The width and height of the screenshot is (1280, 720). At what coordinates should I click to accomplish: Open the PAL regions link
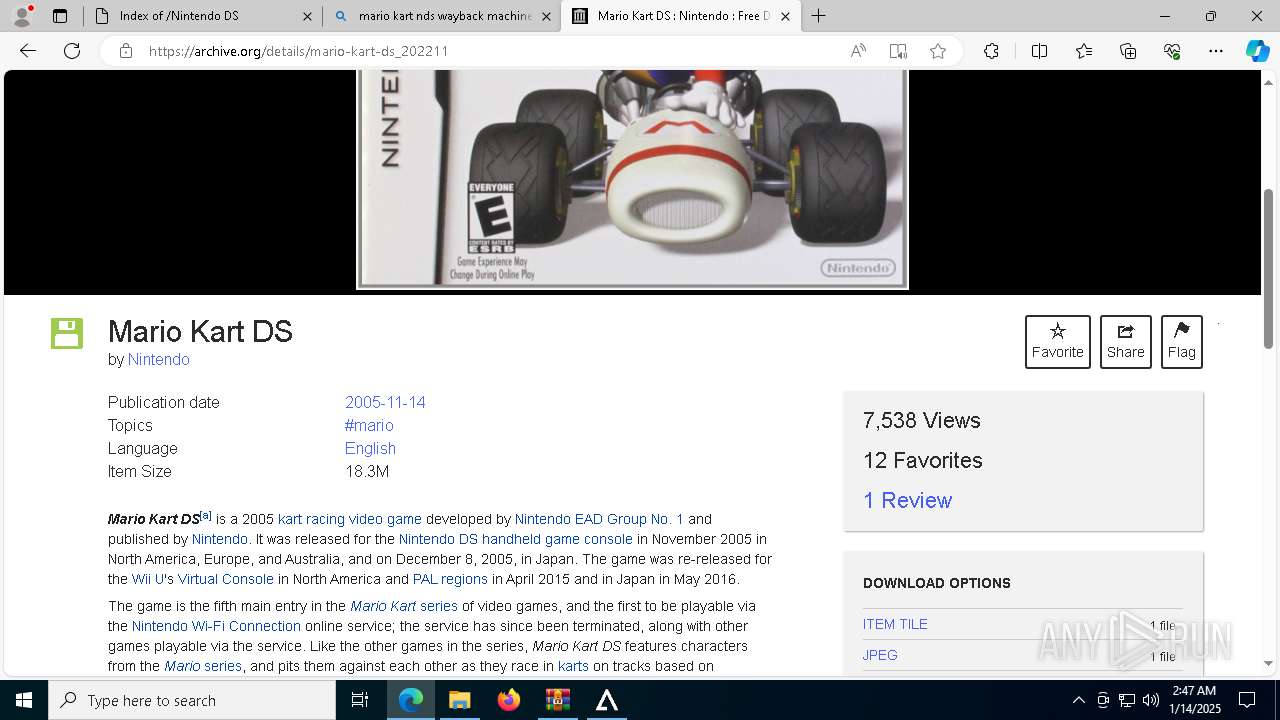point(450,579)
